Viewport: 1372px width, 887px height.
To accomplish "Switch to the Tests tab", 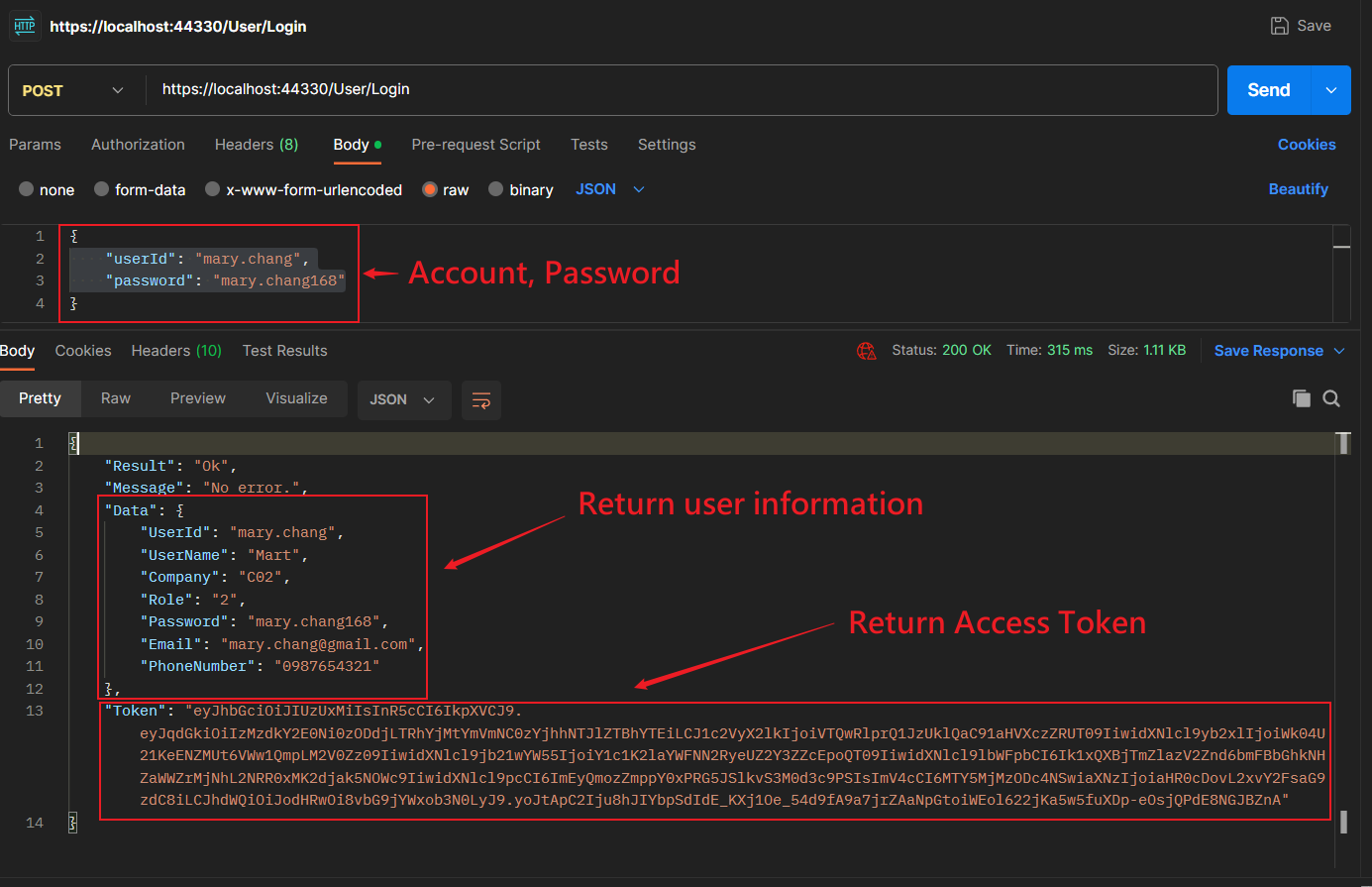I will click(588, 145).
